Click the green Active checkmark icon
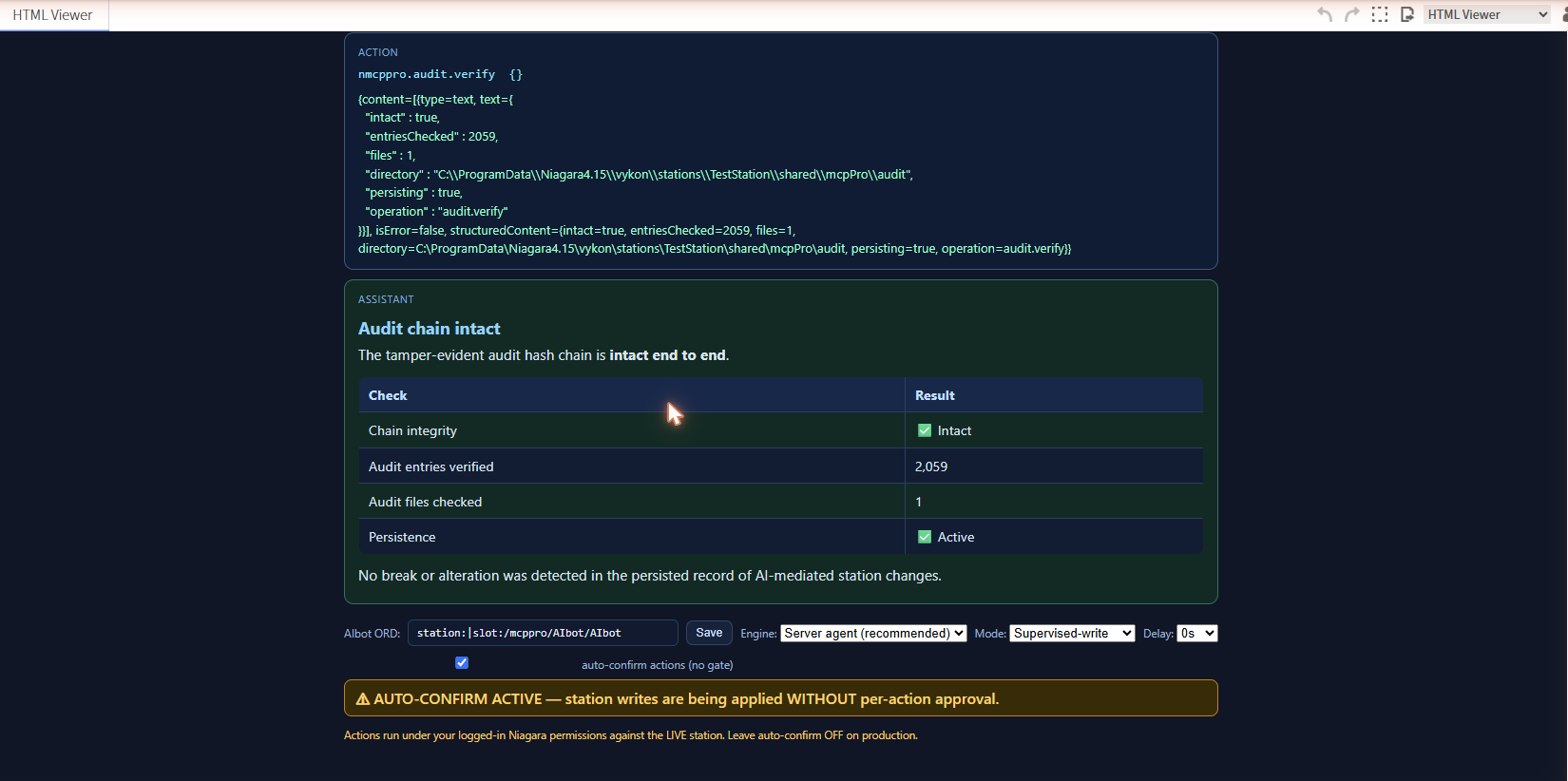 click(x=925, y=537)
